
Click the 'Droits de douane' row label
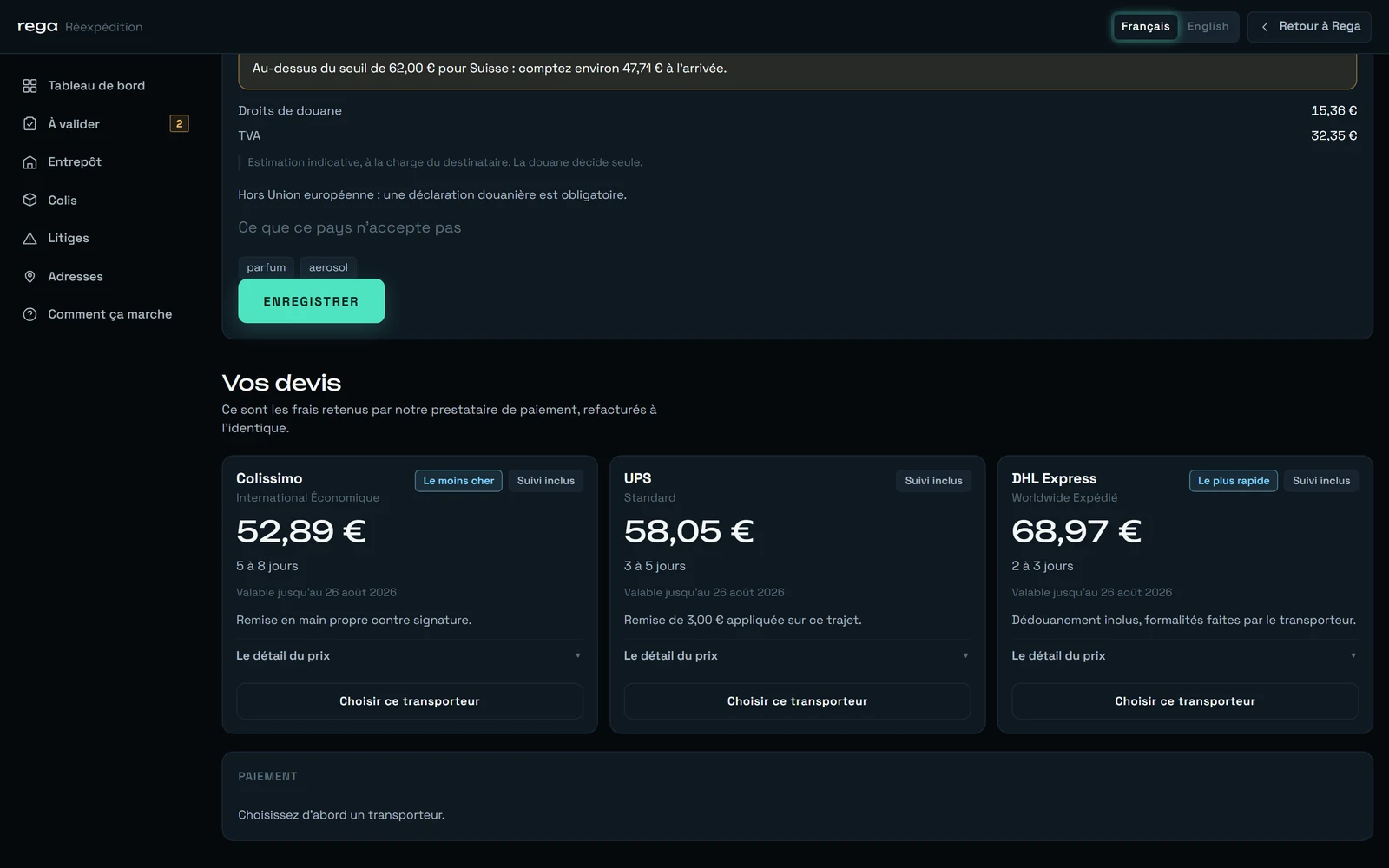tap(290, 111)
